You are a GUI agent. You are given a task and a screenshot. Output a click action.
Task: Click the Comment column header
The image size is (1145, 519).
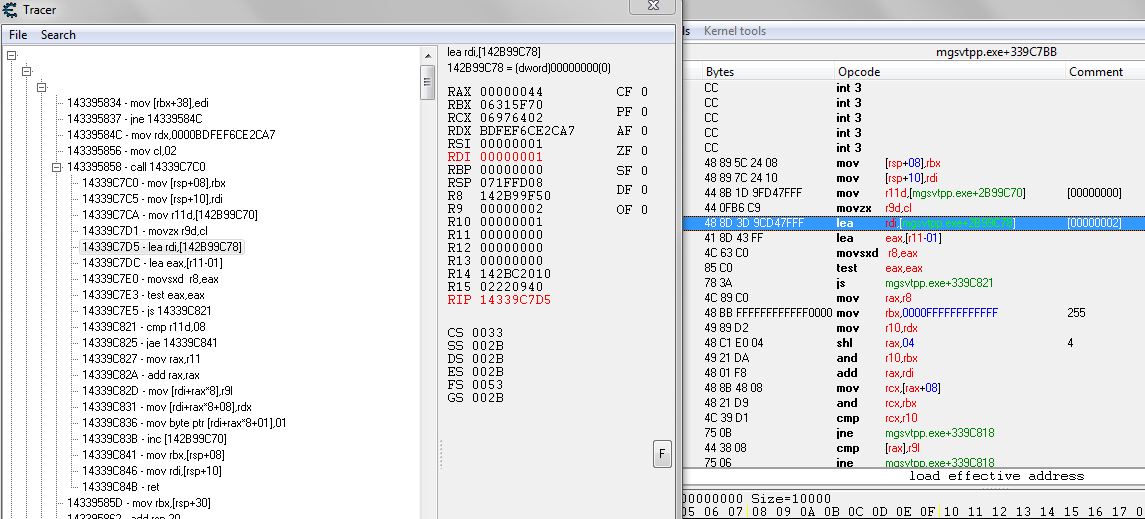(x=1096, y=72)
